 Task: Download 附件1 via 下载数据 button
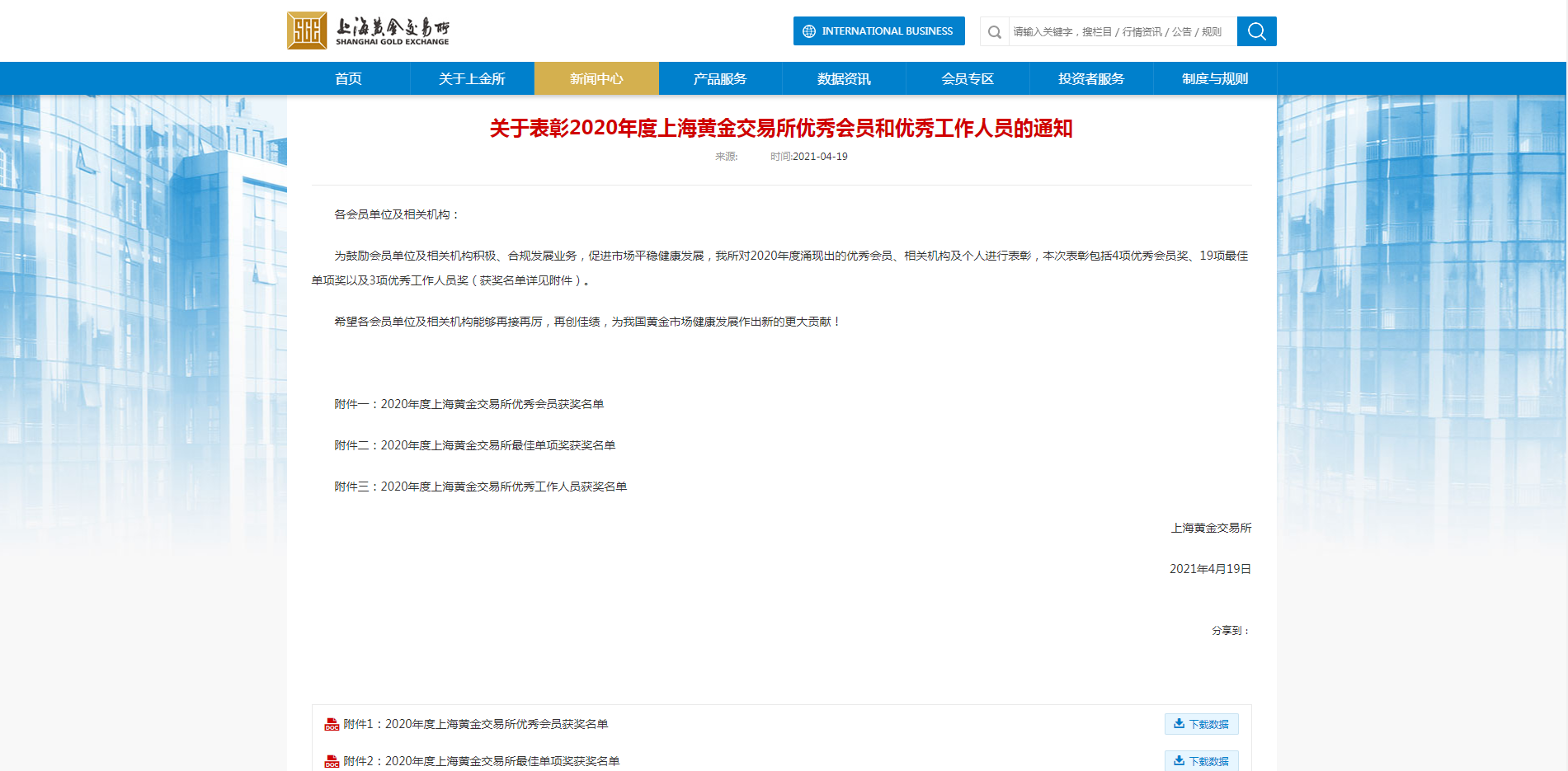[x=1202, y=724]
